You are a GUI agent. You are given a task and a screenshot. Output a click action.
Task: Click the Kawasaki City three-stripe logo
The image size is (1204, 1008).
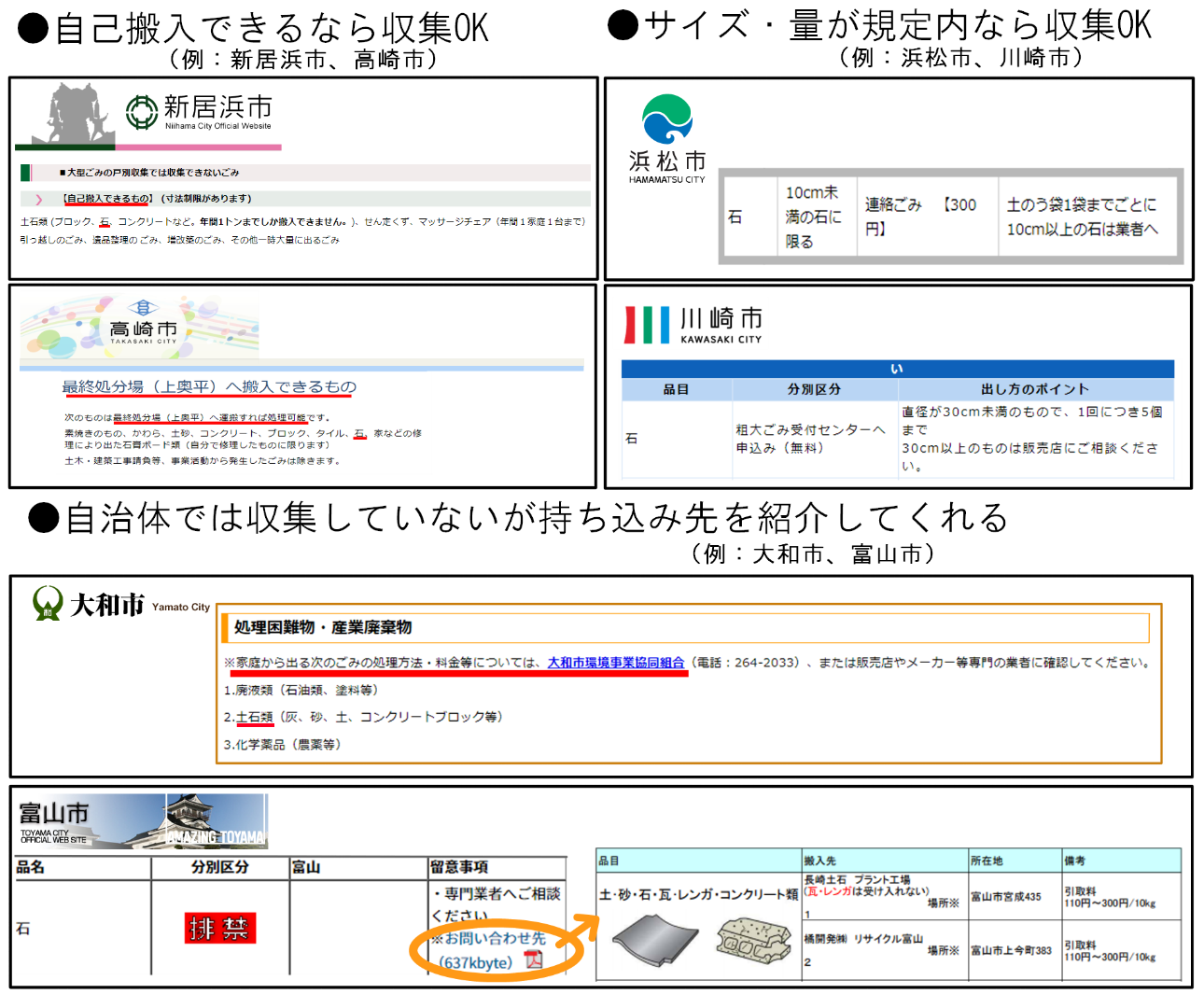coord(647,325)
